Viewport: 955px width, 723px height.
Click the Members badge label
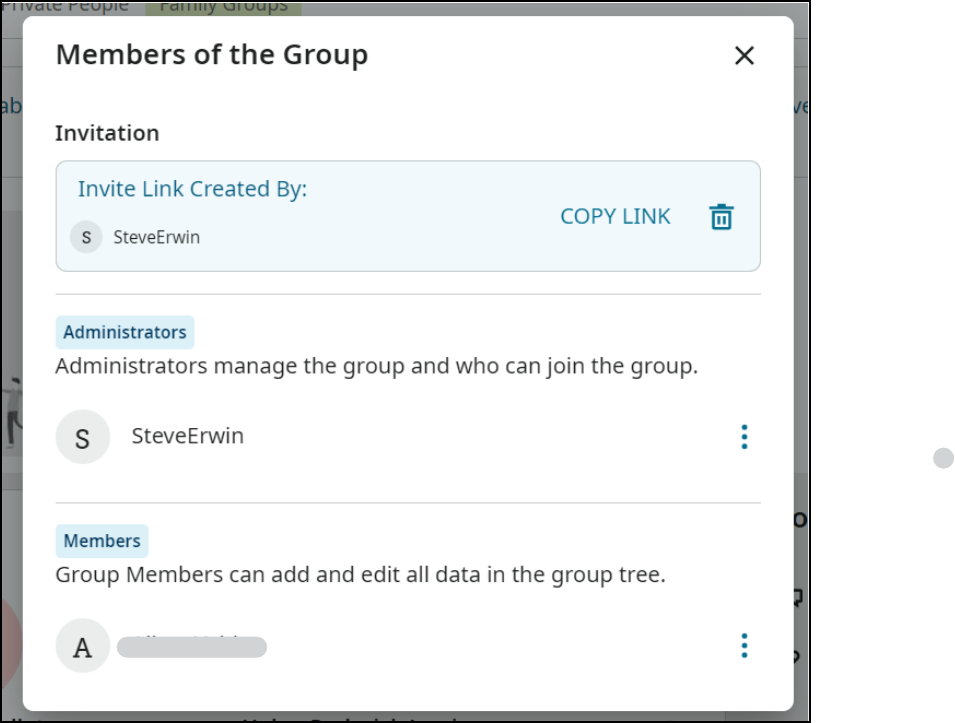(102, 541)
